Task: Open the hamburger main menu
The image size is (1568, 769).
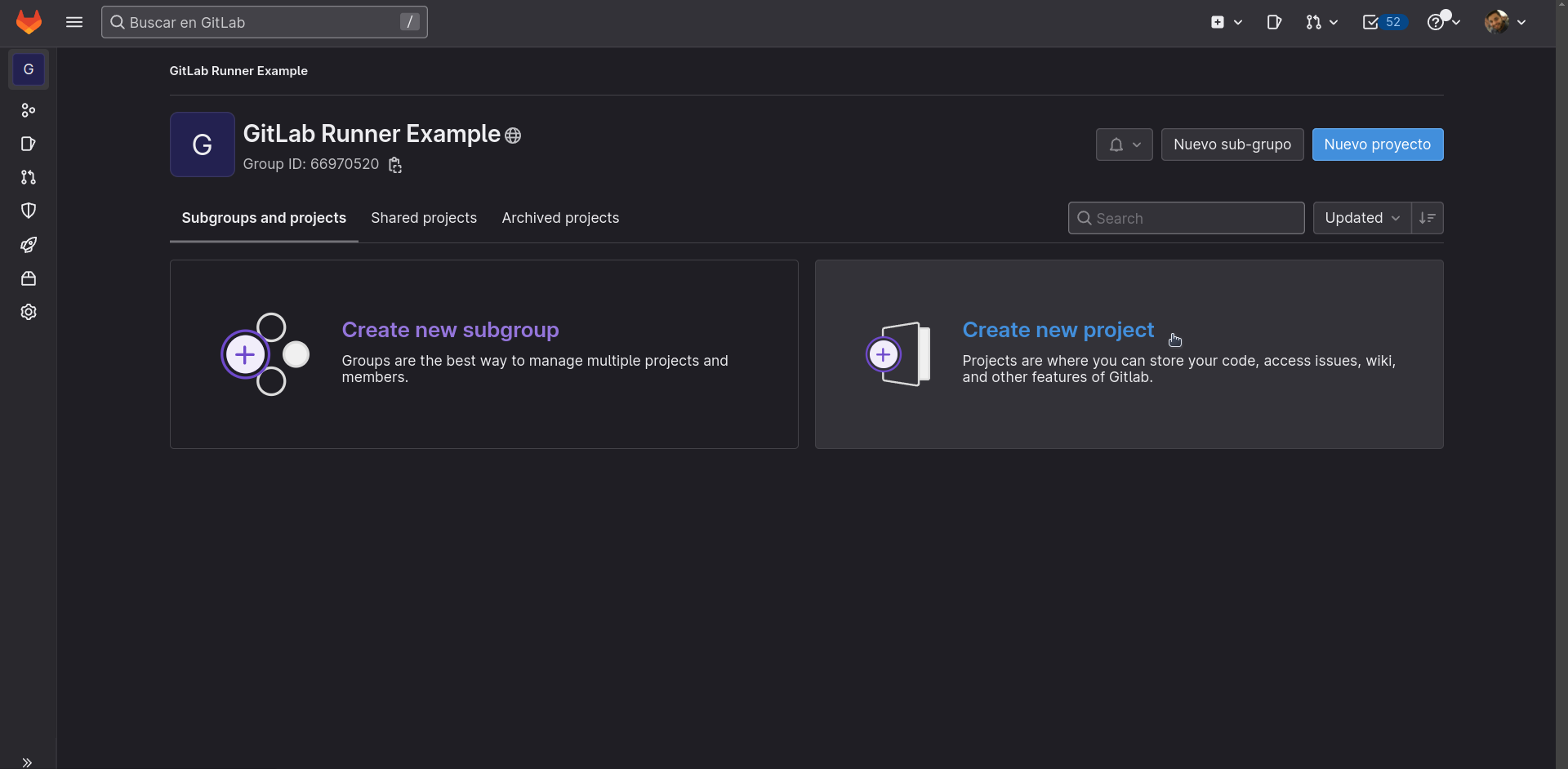Action: point(74,22)
